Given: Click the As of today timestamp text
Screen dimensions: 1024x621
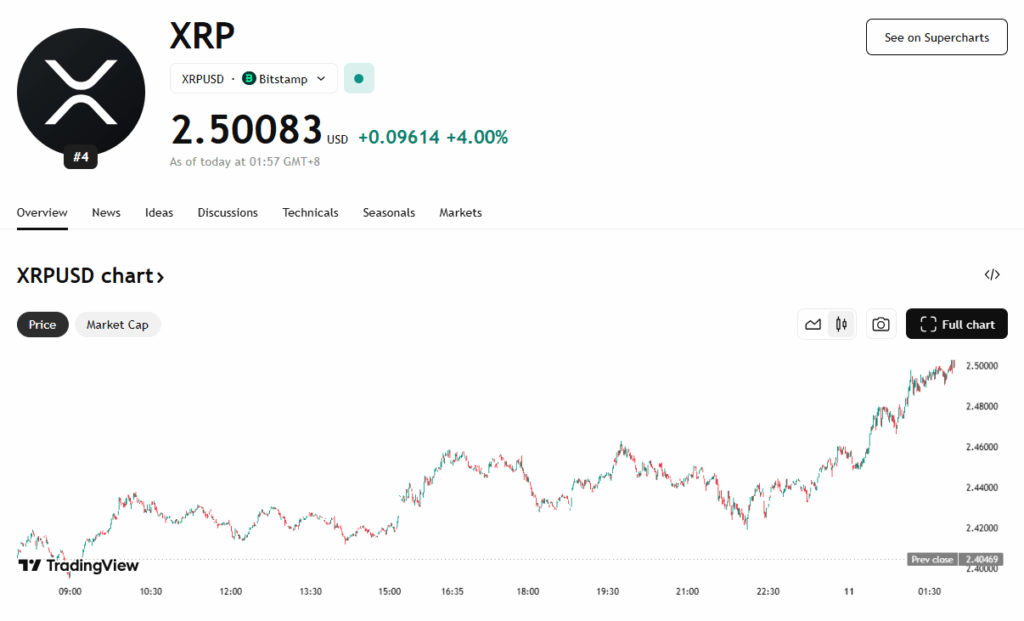Looking at the screenshot, I should click(x=245, y=162).
